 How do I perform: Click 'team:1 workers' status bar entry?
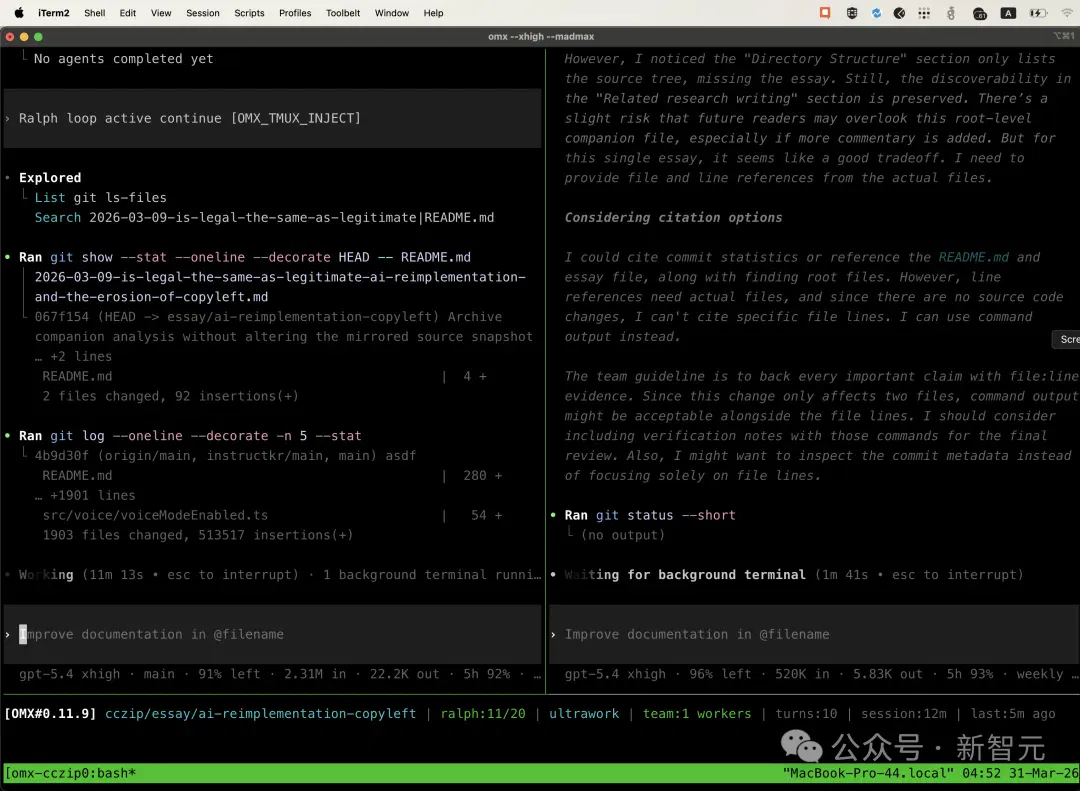tap(696, 713)
